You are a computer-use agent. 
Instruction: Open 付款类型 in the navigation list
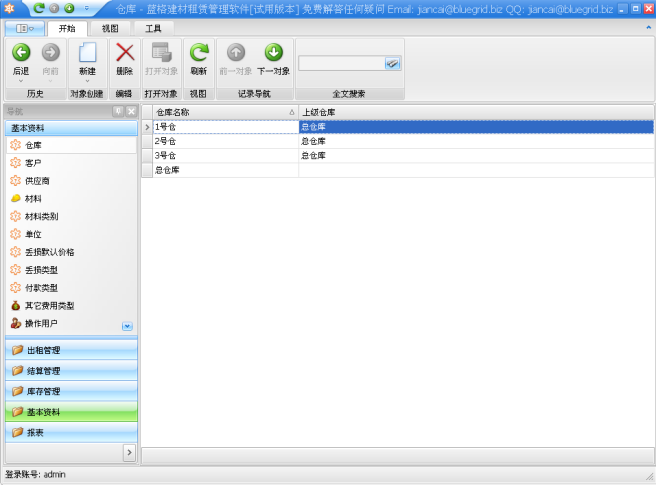pos(71,288)
